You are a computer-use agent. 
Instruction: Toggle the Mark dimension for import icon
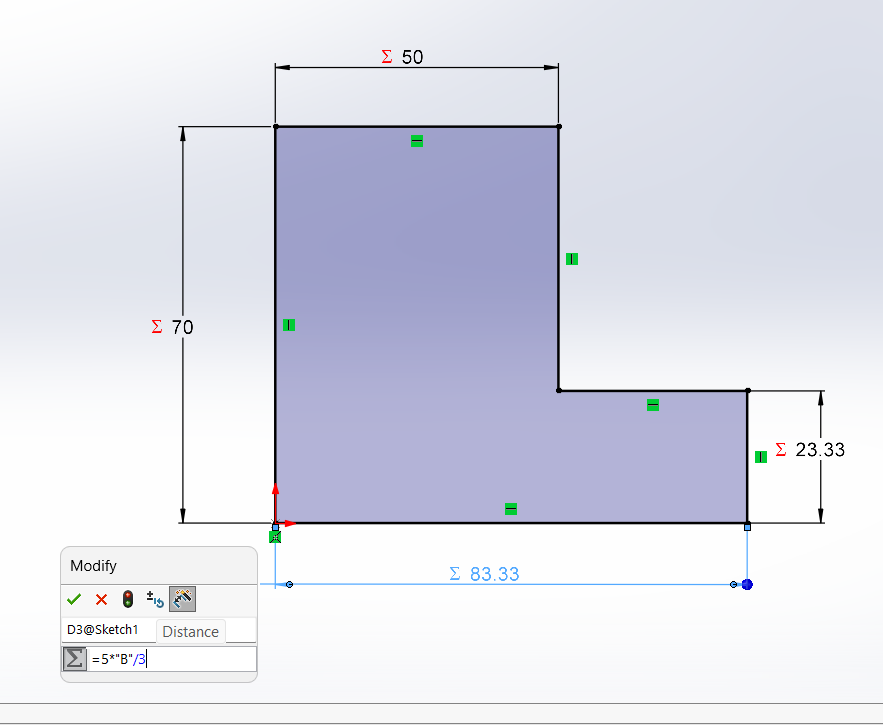(x=182, y=599)
